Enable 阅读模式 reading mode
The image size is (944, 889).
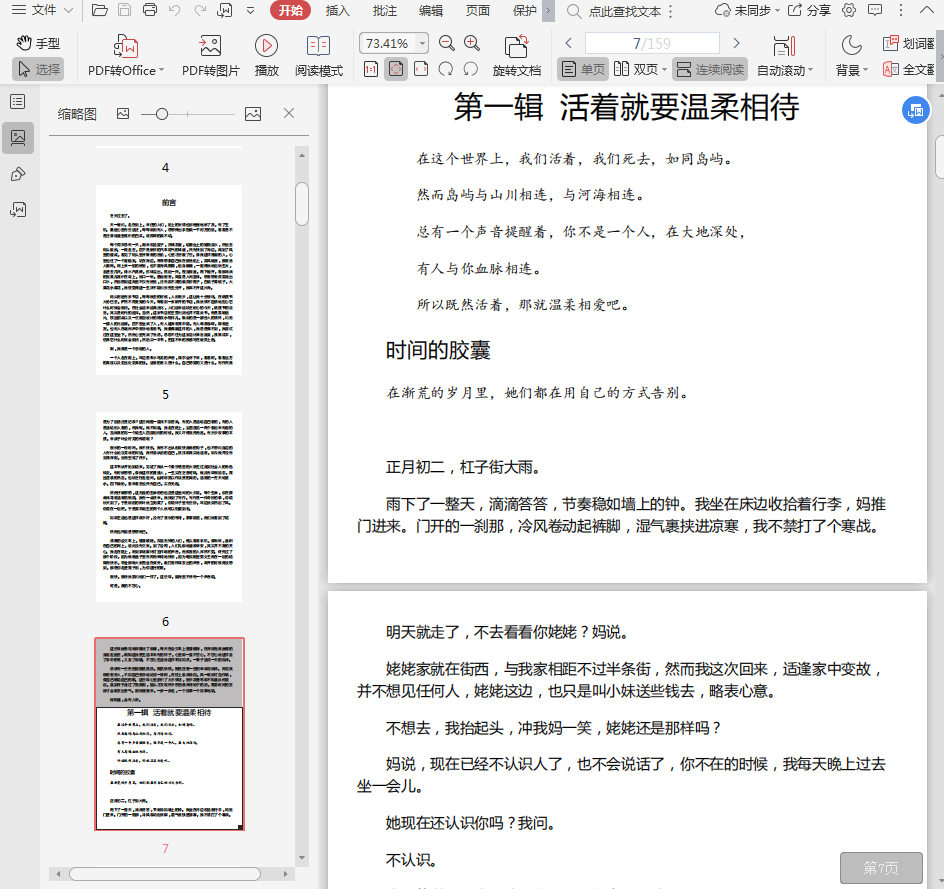318,55
